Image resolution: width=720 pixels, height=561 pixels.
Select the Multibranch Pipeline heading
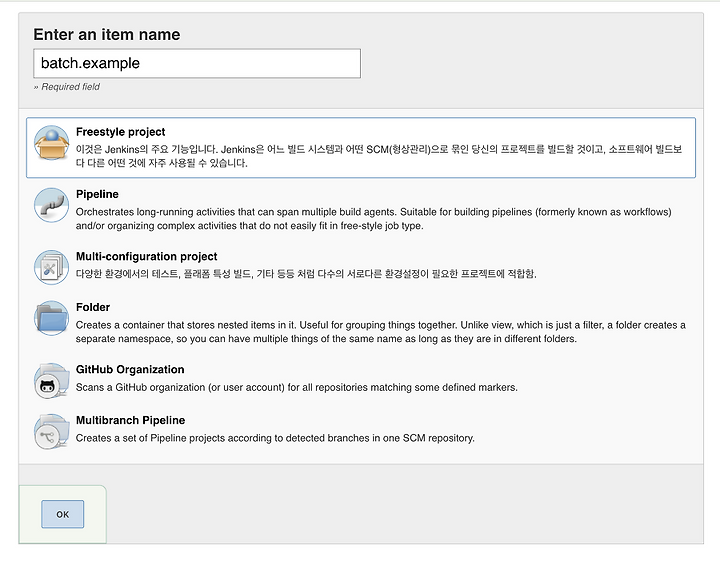click(x=130, y=420)
